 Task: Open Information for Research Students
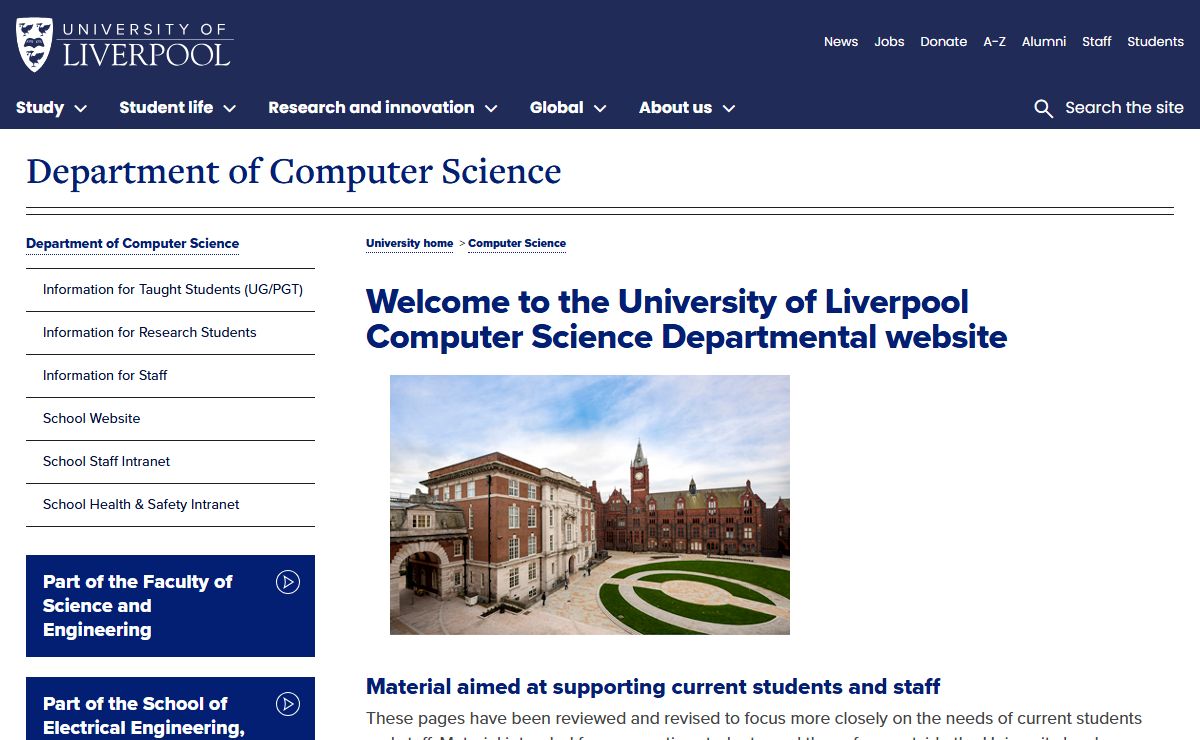pyautogui.click(x=150, y=332)
